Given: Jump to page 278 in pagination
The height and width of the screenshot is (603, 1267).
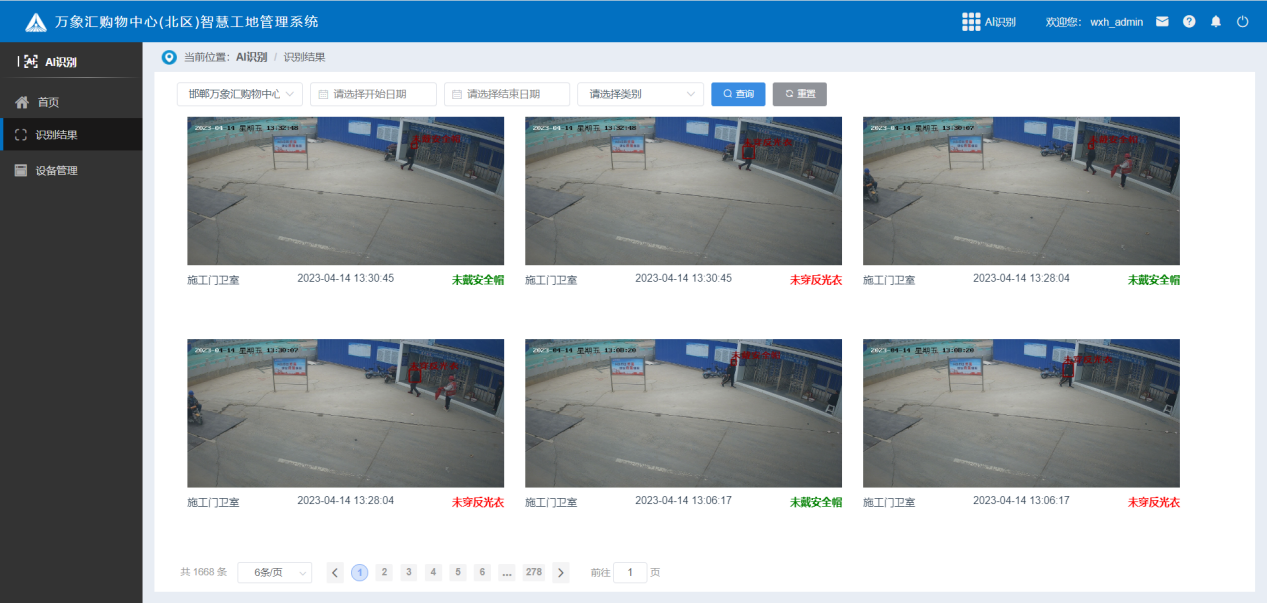Looking at the screenshot, I should coord(534,573).
